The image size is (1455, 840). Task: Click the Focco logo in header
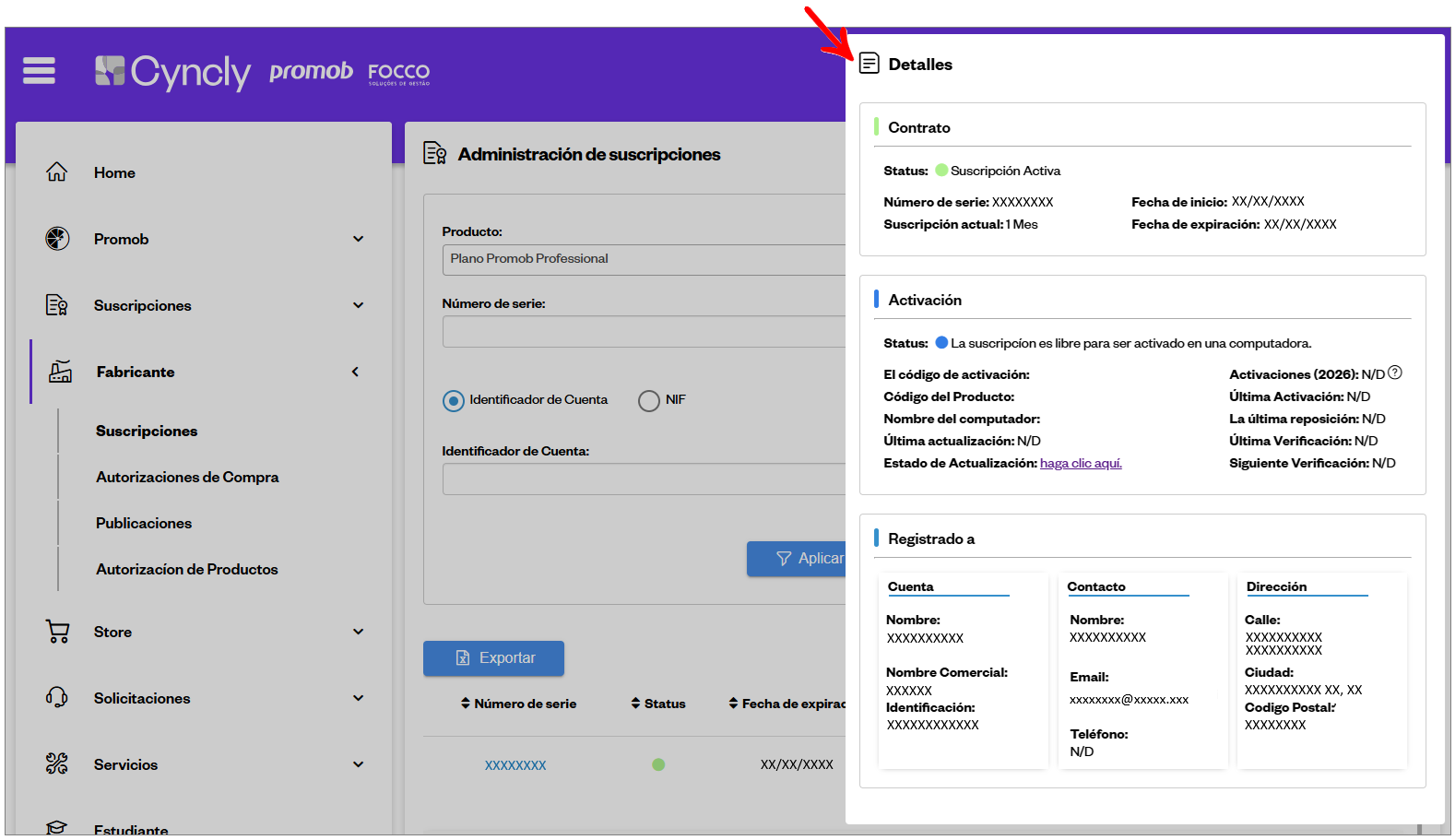coord(399,73)
